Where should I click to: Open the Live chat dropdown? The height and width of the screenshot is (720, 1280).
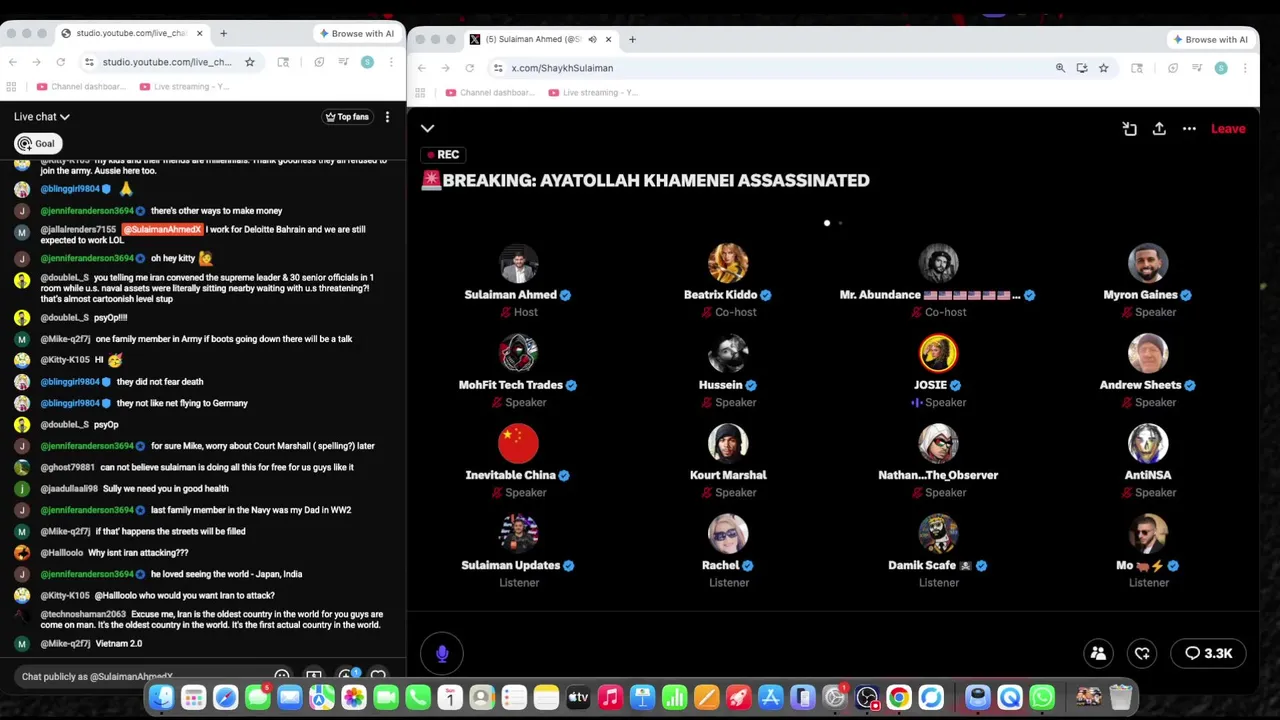(x=42, y=117)
